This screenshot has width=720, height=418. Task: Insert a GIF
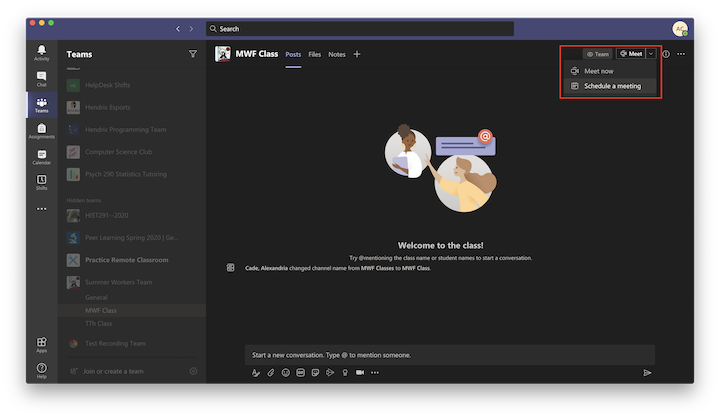300,373
